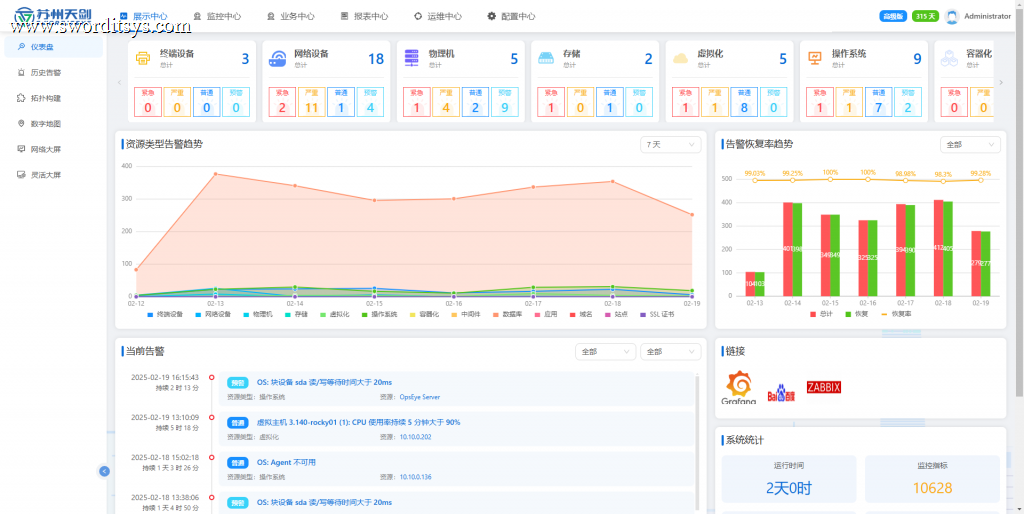Click the Administrator avatar icon
The height and width of the screenshot is (514, 1024).
(952, 16)
